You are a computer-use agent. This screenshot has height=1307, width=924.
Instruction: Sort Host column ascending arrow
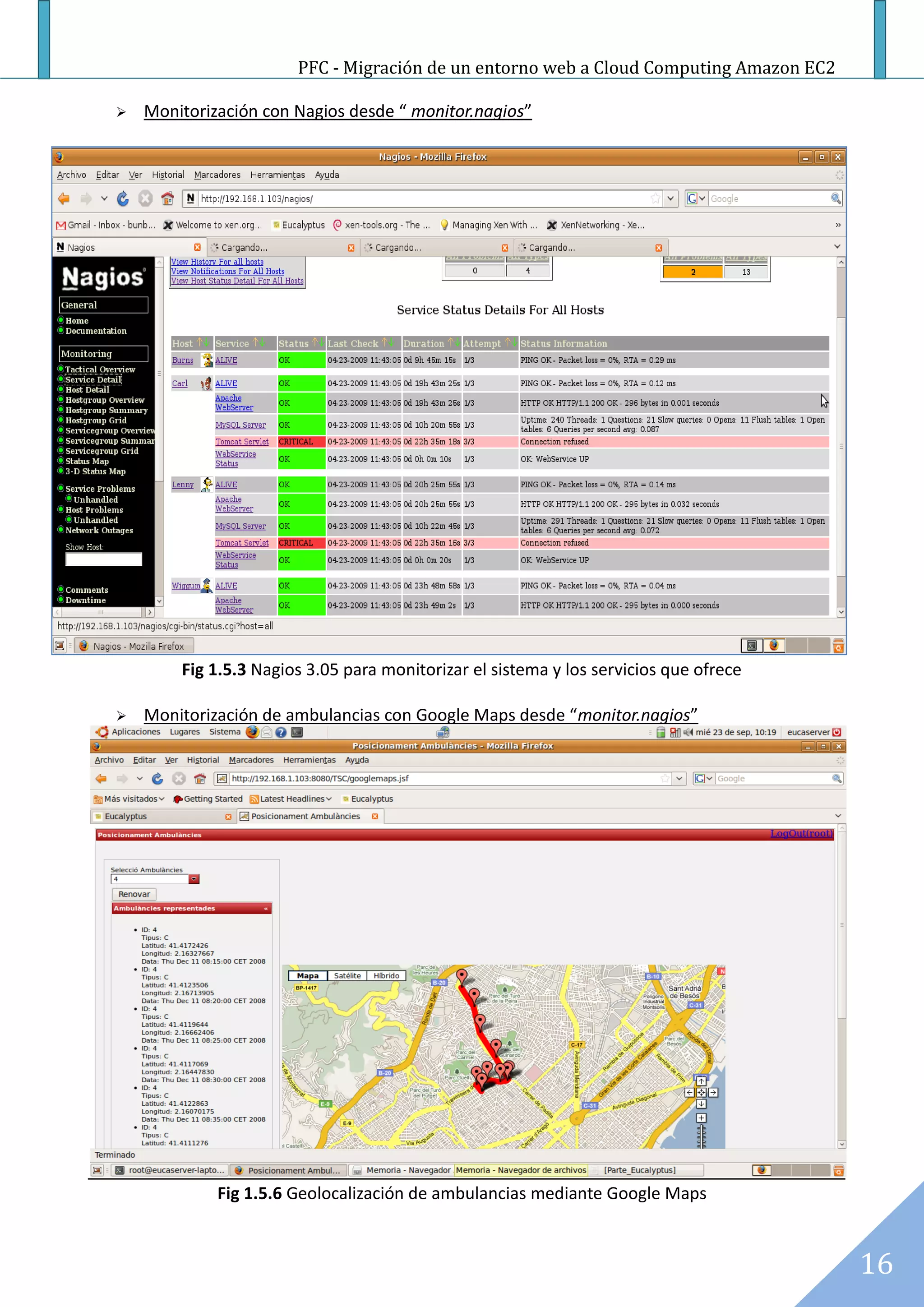(x=200, y=343)
